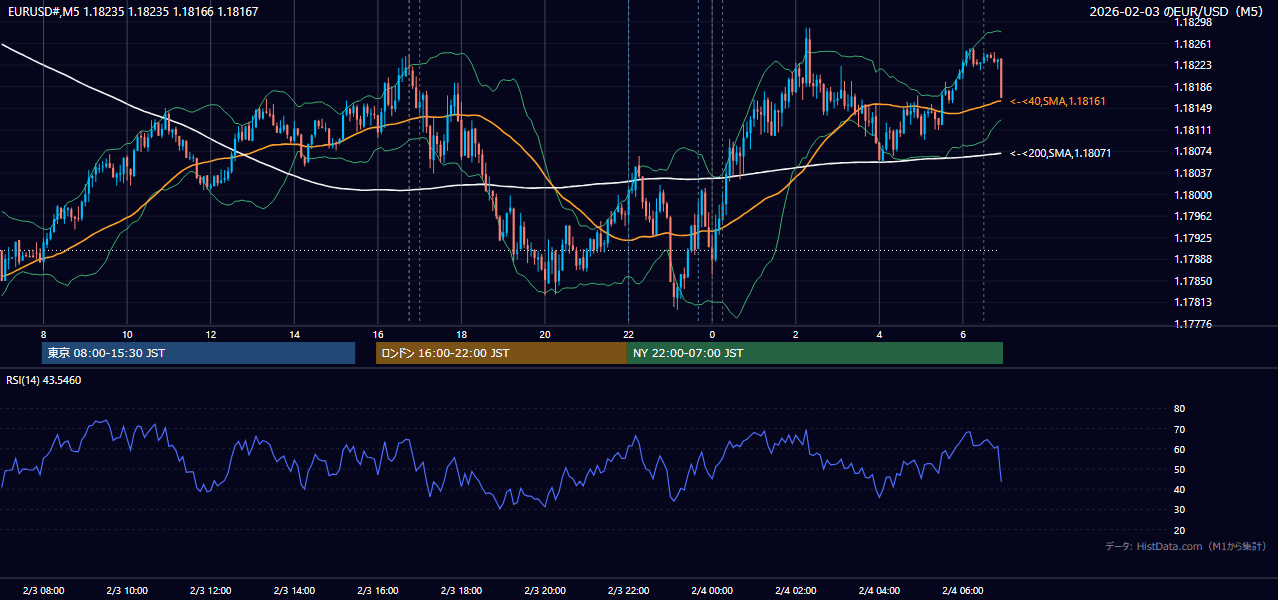Click hour tick 14 under price chart
This screenshot has height=600, width=1278.
pos(294,334)
